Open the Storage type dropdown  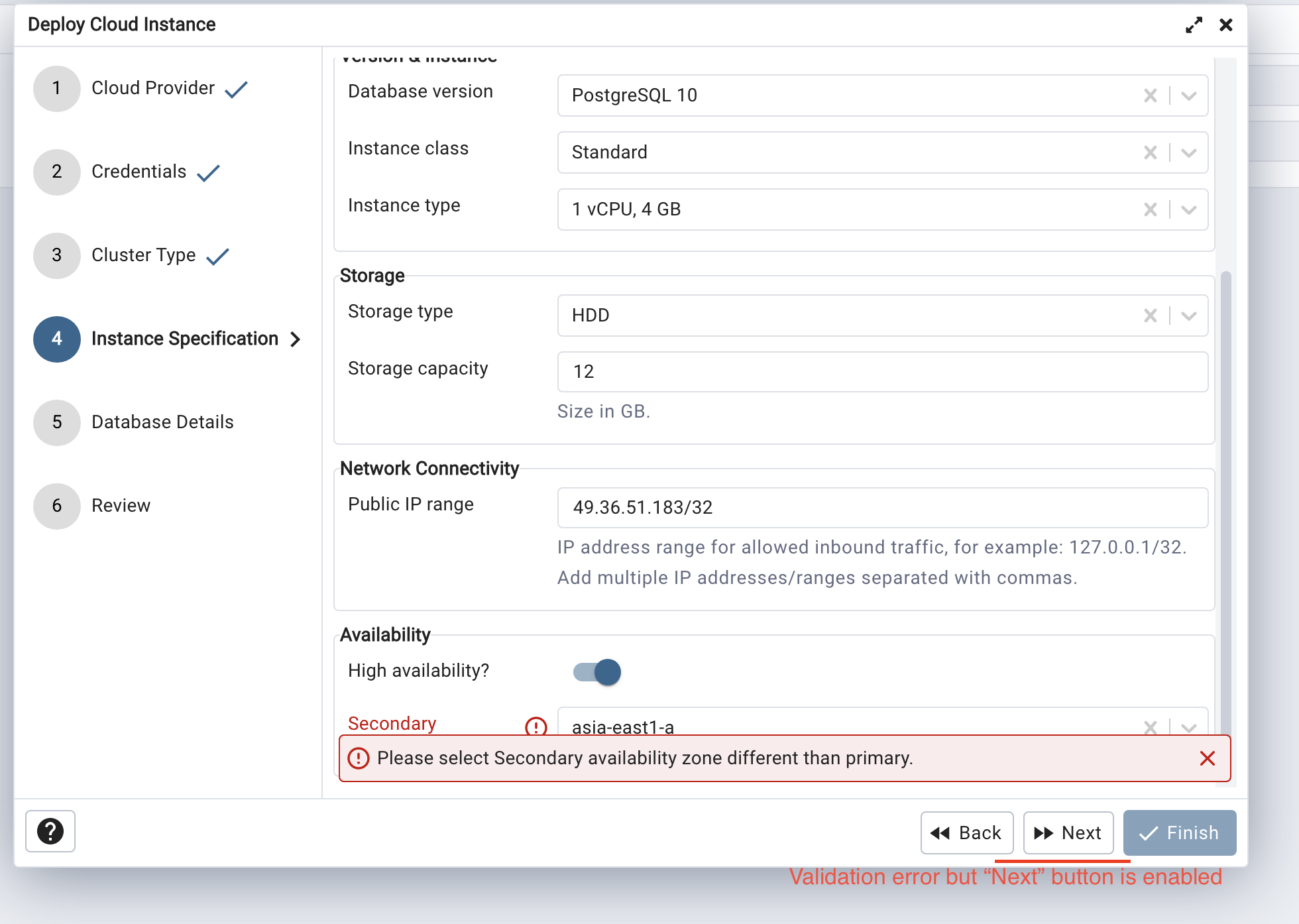pos(1188,315)
